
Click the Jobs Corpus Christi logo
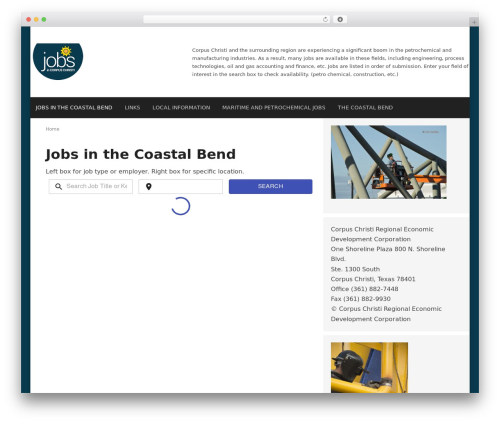pyautogui.click(x=58, y=61)
